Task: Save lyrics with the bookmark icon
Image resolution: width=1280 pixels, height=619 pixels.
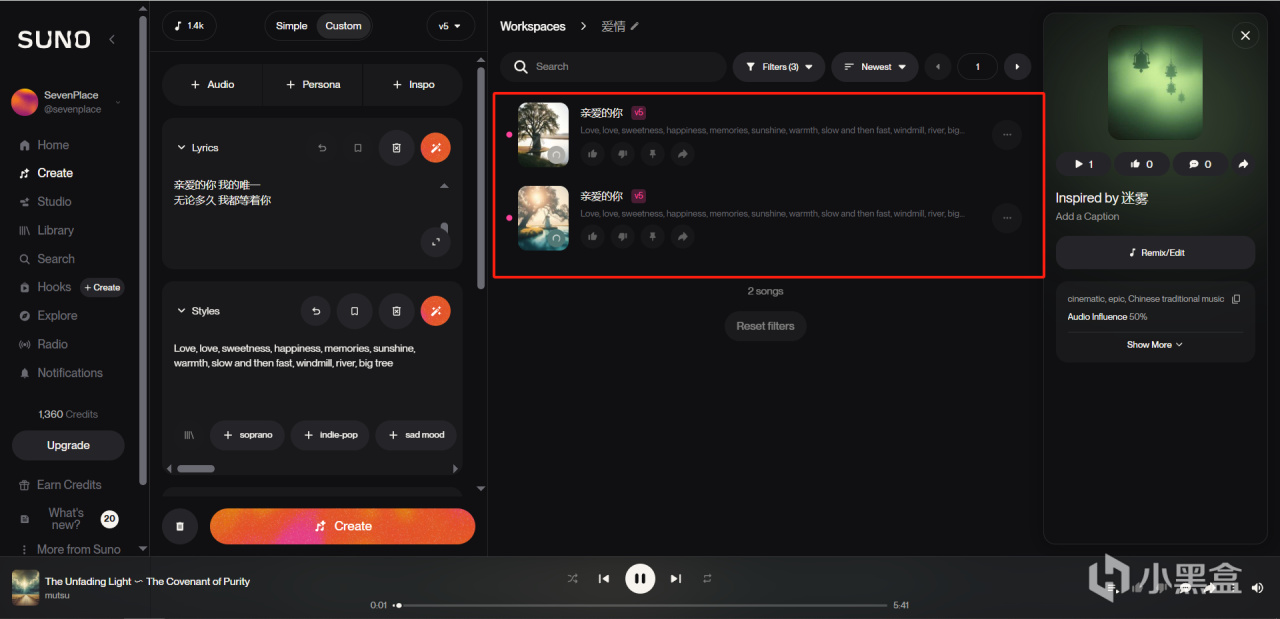Action: tap(358, 148)
